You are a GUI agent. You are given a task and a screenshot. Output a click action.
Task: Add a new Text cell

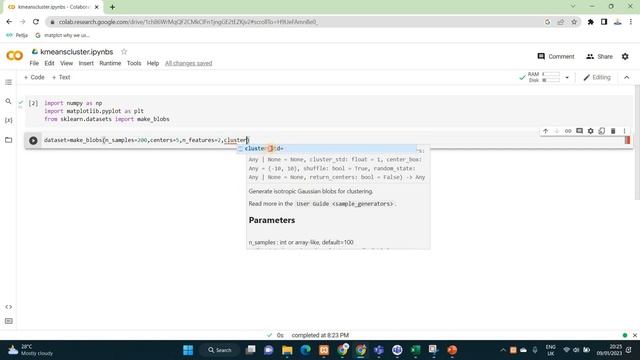point(61,78)
